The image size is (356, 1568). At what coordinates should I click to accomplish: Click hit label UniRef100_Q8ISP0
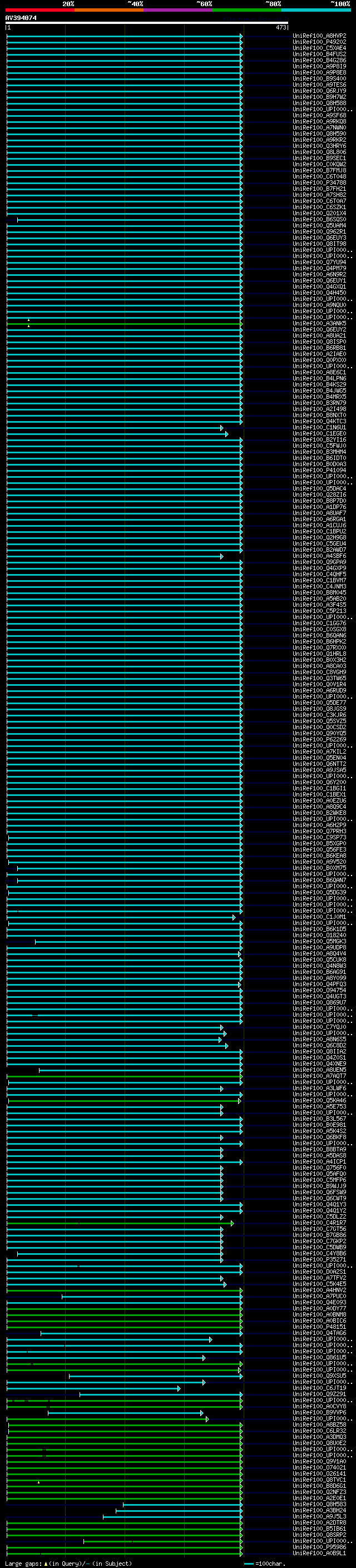point(319,342)
